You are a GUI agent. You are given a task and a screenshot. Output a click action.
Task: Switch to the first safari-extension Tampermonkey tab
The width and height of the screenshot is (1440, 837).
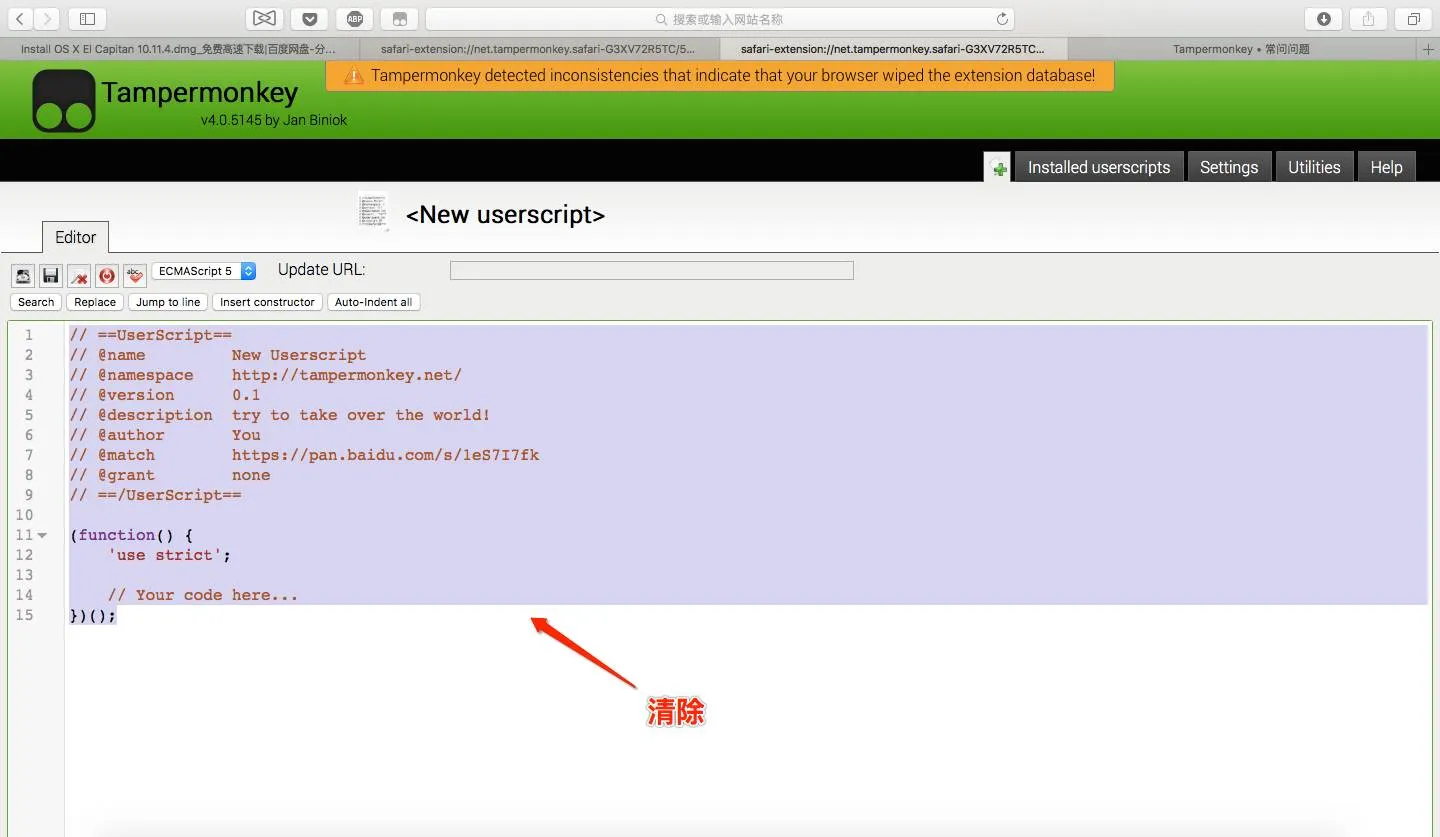538,49
